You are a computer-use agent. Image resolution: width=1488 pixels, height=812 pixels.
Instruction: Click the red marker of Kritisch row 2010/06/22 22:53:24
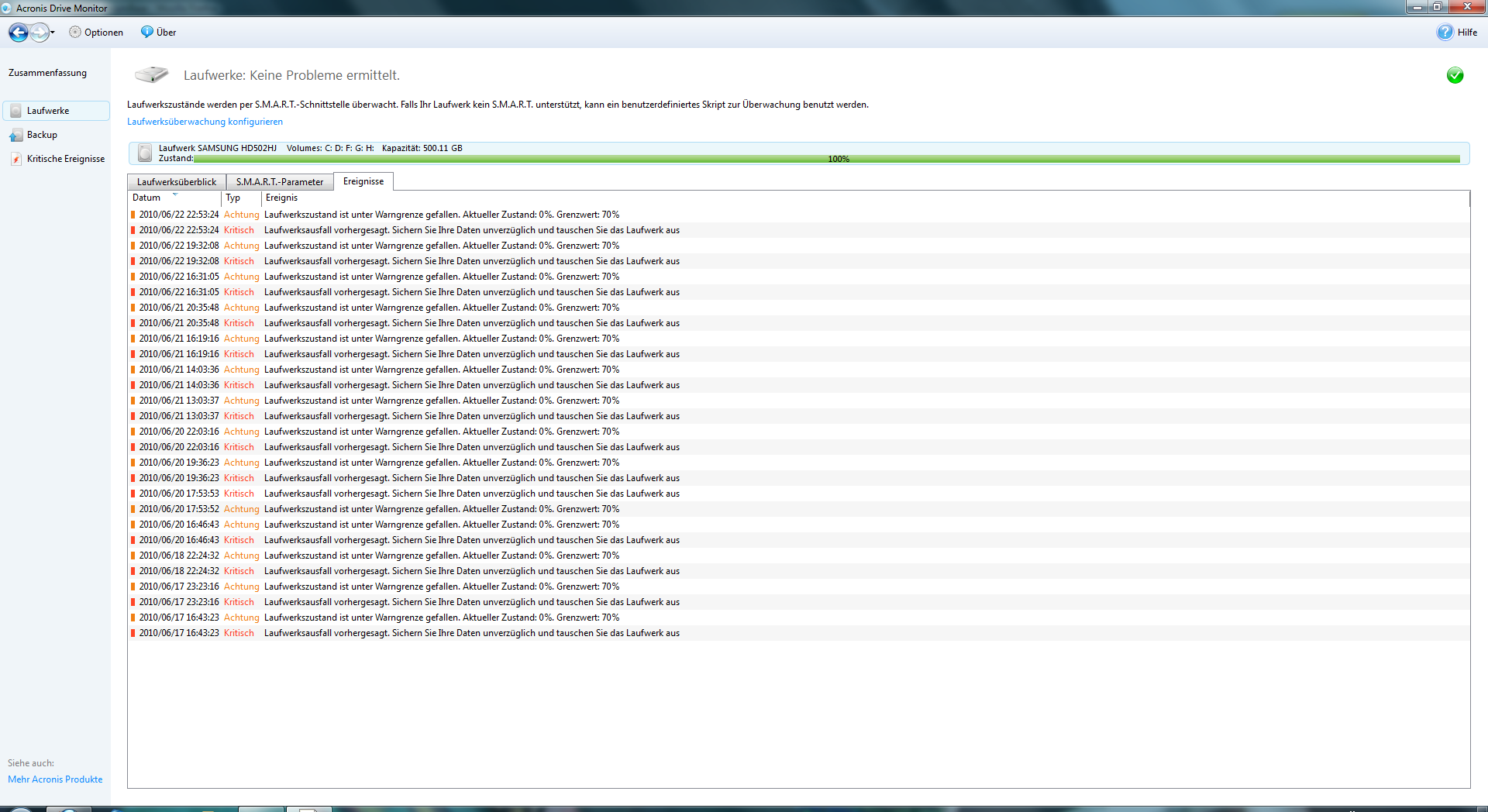click(x=133, y=230)
